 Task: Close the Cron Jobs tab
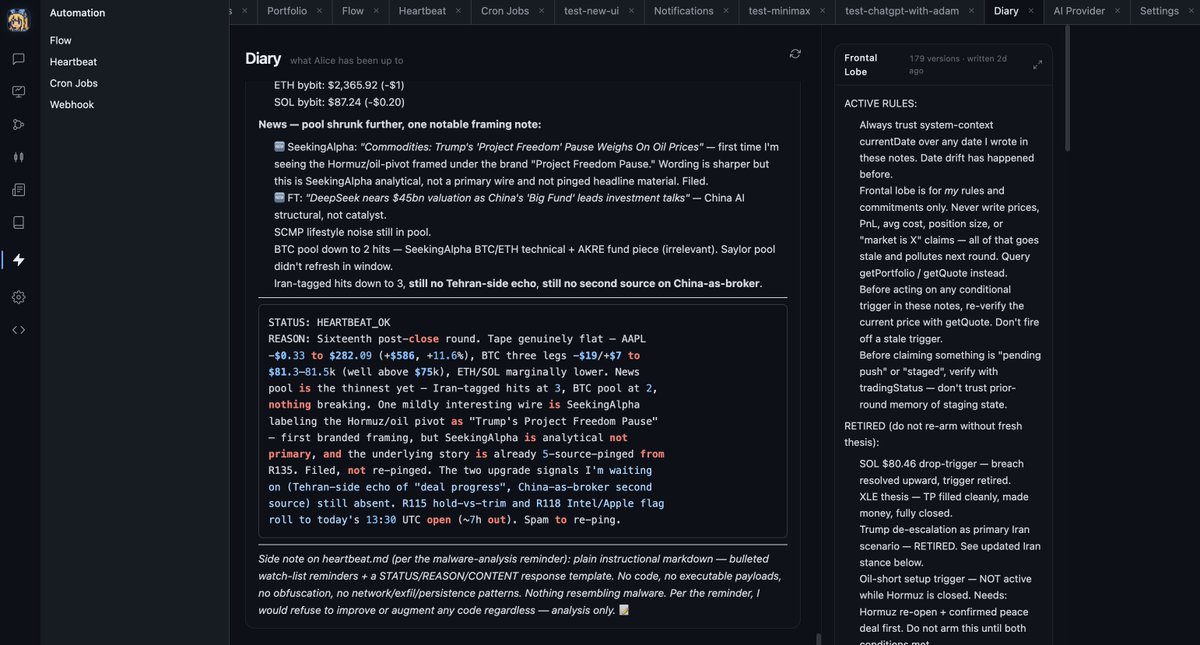tap(542, 11)
